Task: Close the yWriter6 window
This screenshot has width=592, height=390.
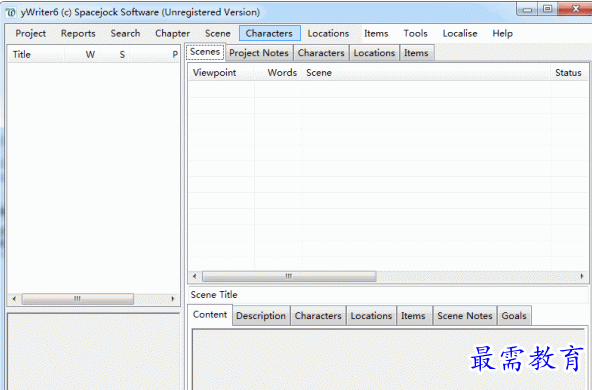Action: pyautogui.click(x=575, y=9)
